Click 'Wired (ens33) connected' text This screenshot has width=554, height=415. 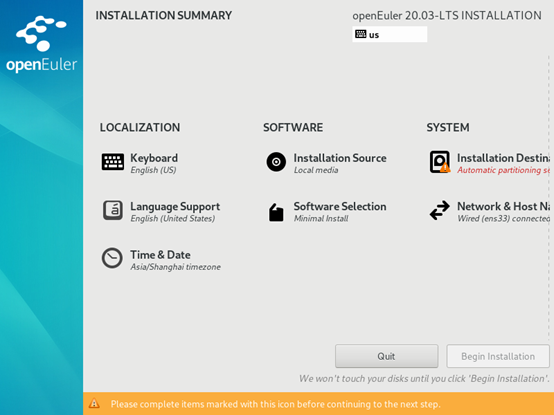click(x=503, y=219)
